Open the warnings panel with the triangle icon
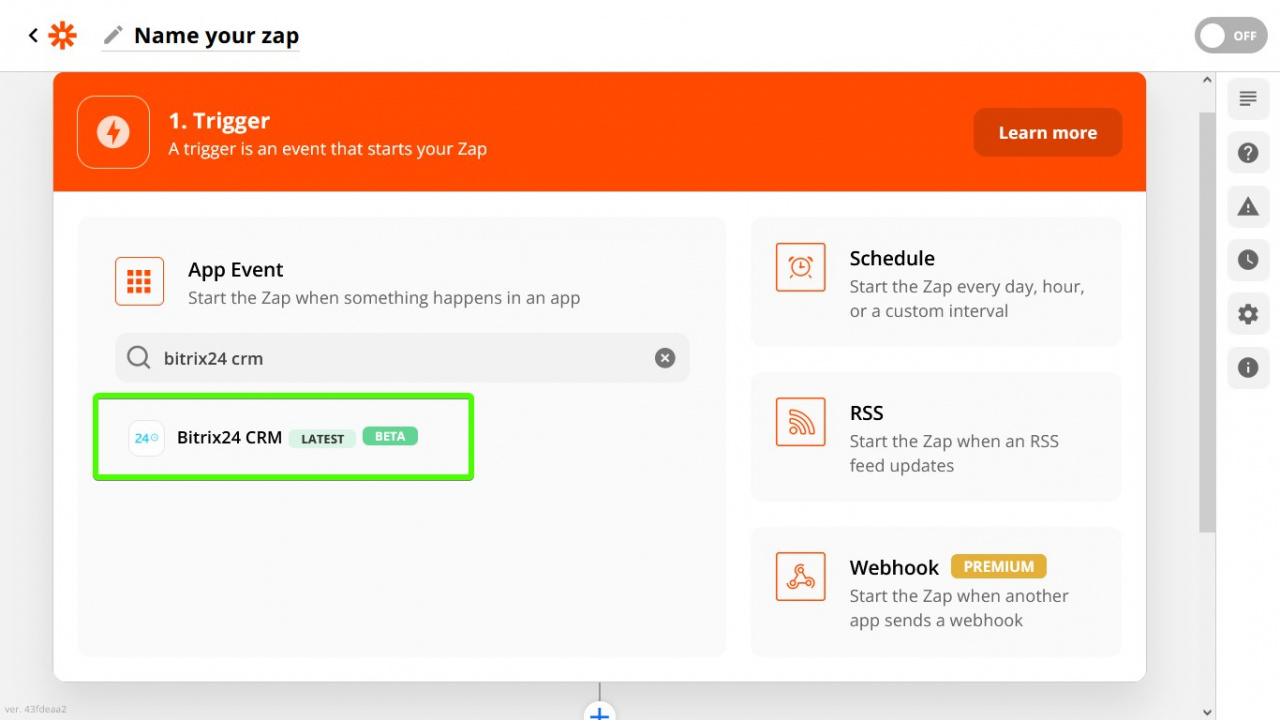The height and width of the screenshot is (720, 1280). 1248,207
